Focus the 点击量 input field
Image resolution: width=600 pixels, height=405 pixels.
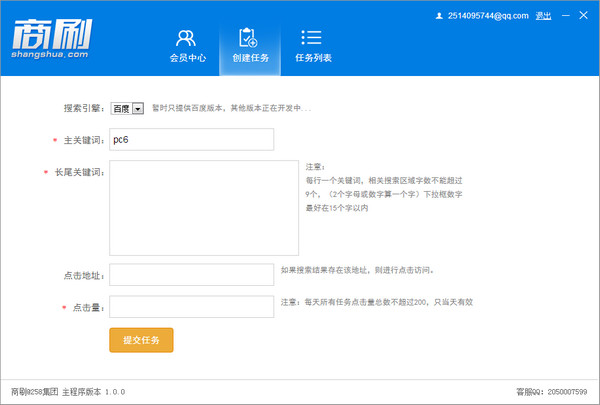(191, 306)
